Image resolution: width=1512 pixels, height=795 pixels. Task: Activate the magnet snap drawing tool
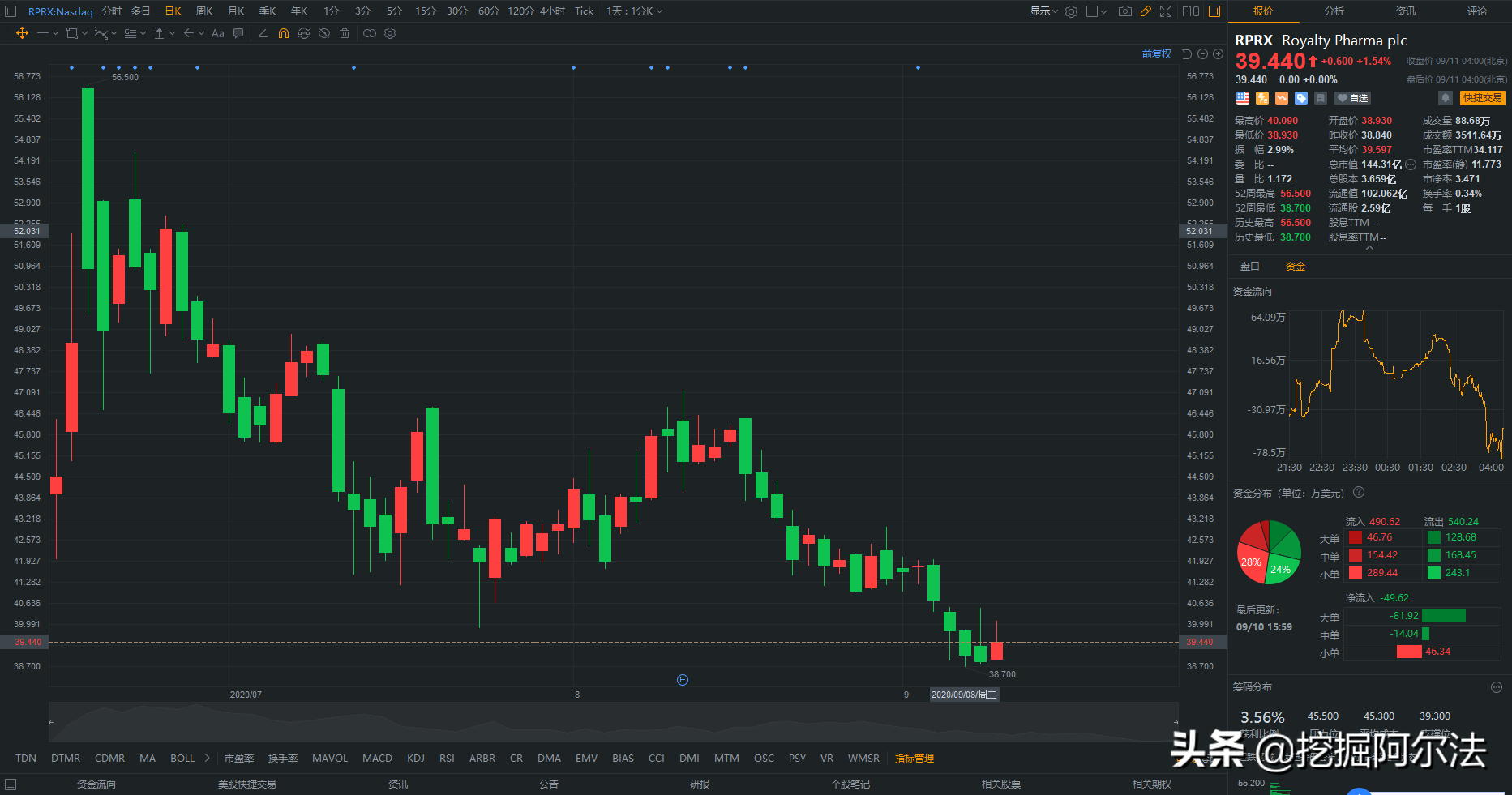283,33
